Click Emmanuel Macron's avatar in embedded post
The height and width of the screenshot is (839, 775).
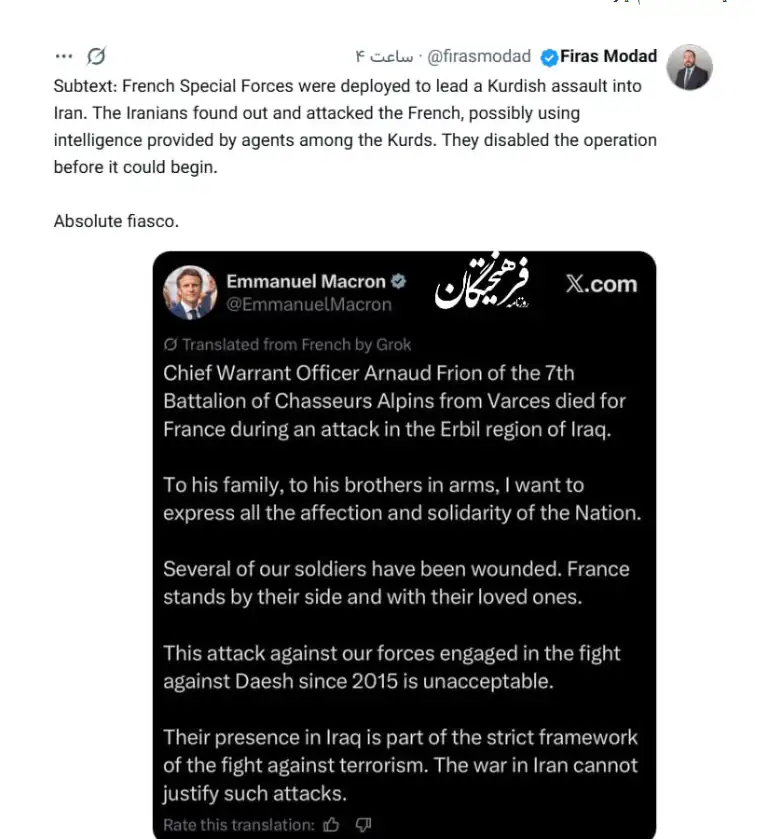tap(190, 292)
